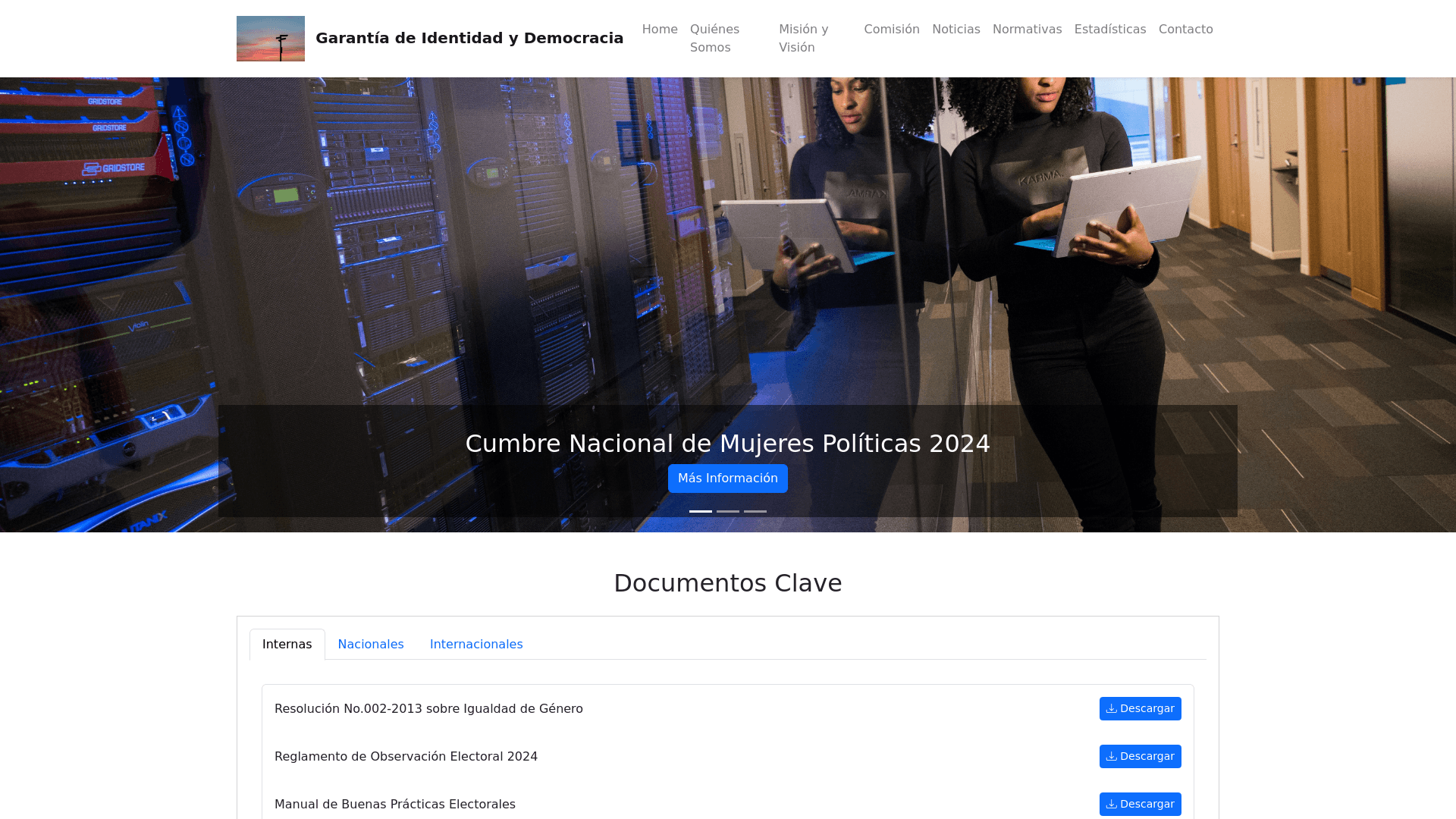Viewport: 1456px width, 819px height.
Task: Open the Nacionales documents tab
Action: (x=370, y=644)
